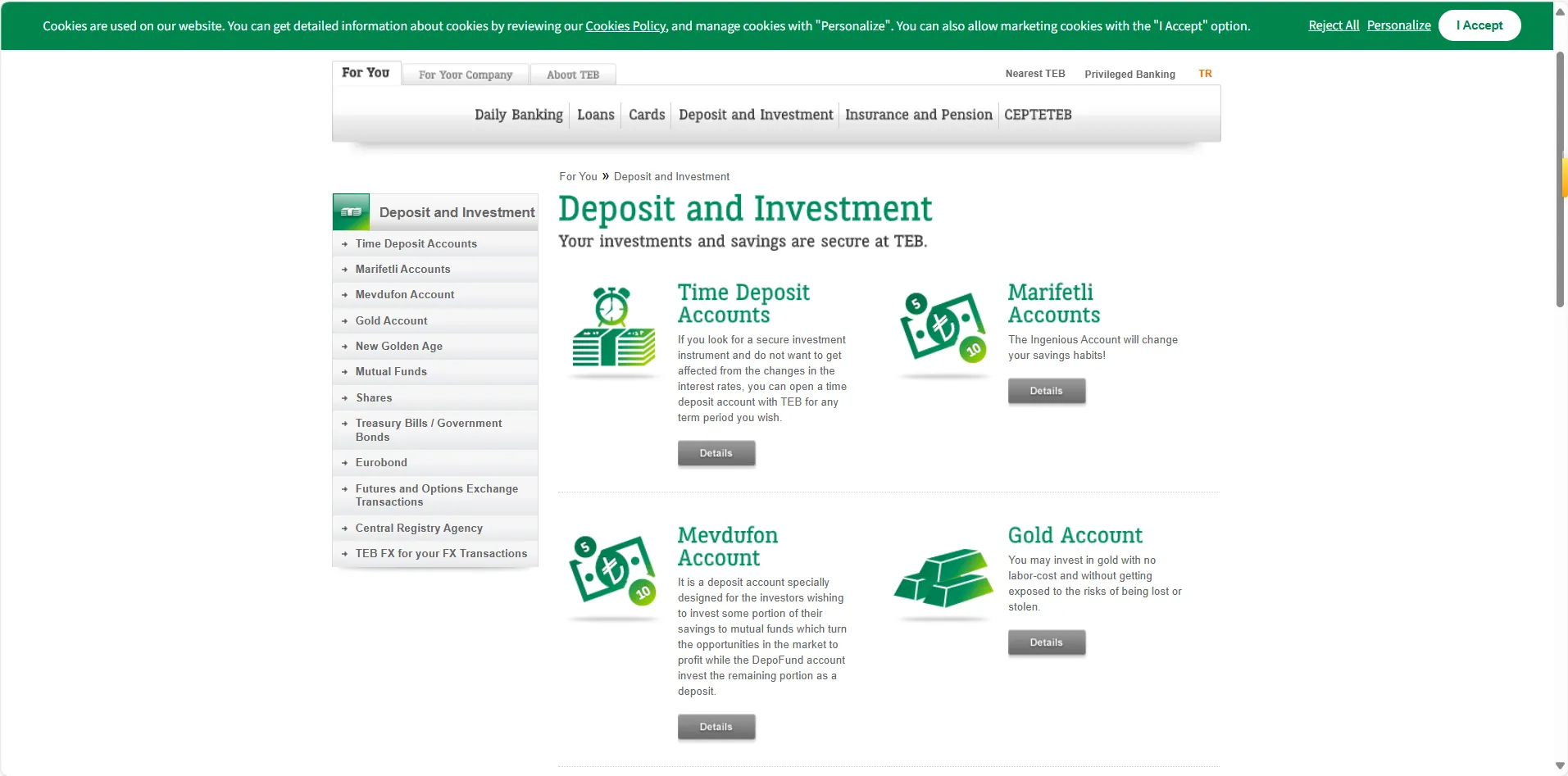Select the For You tab
Screen dimensions: 1568x776
[x=366, y=73]
